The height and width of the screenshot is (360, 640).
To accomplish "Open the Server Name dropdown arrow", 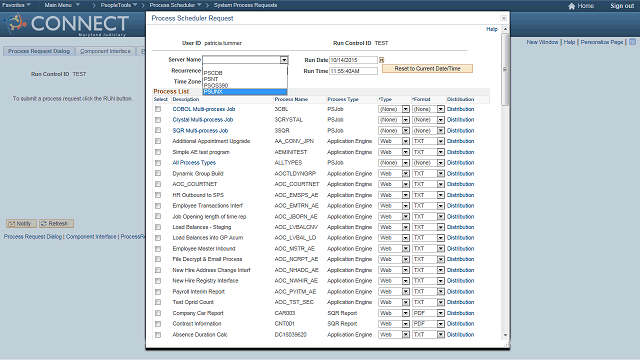I will pyautogui.click(x=284, y=60).
